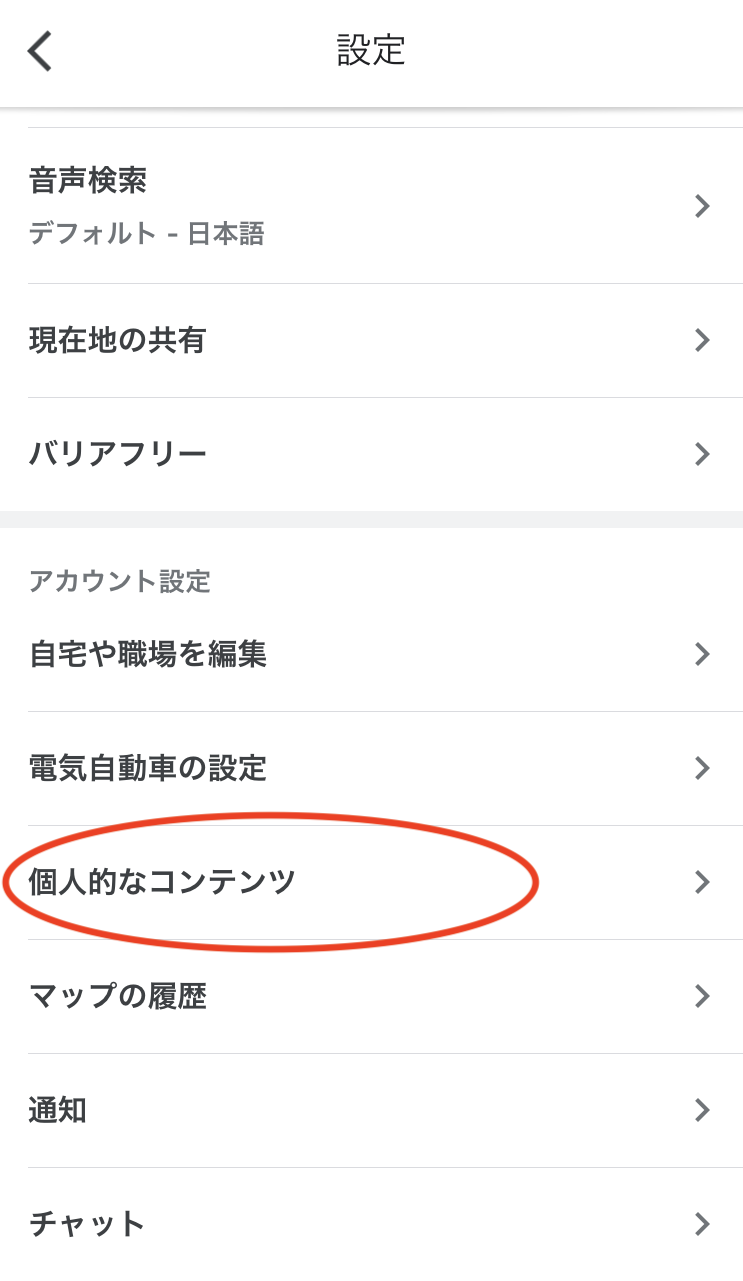Open 電気自動車の設定
This screenshot has width=743, height=1281.
coord(148,769)
